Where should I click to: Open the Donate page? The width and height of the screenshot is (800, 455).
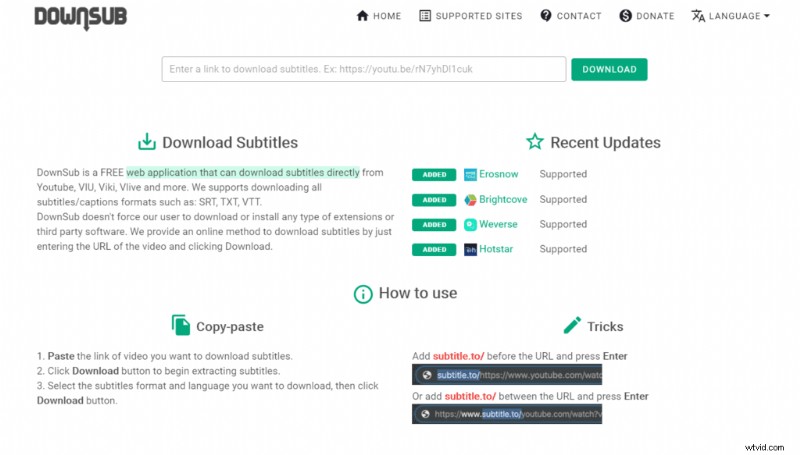pos(647,16)
